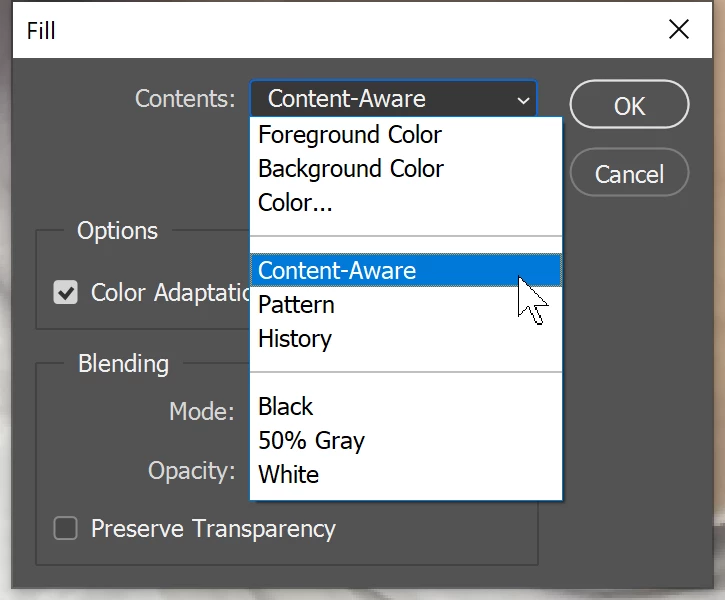Close the Fill dialog with X
Image resolution: width=725 pixels, height=600 pixels.
click(x=679, y=30)
